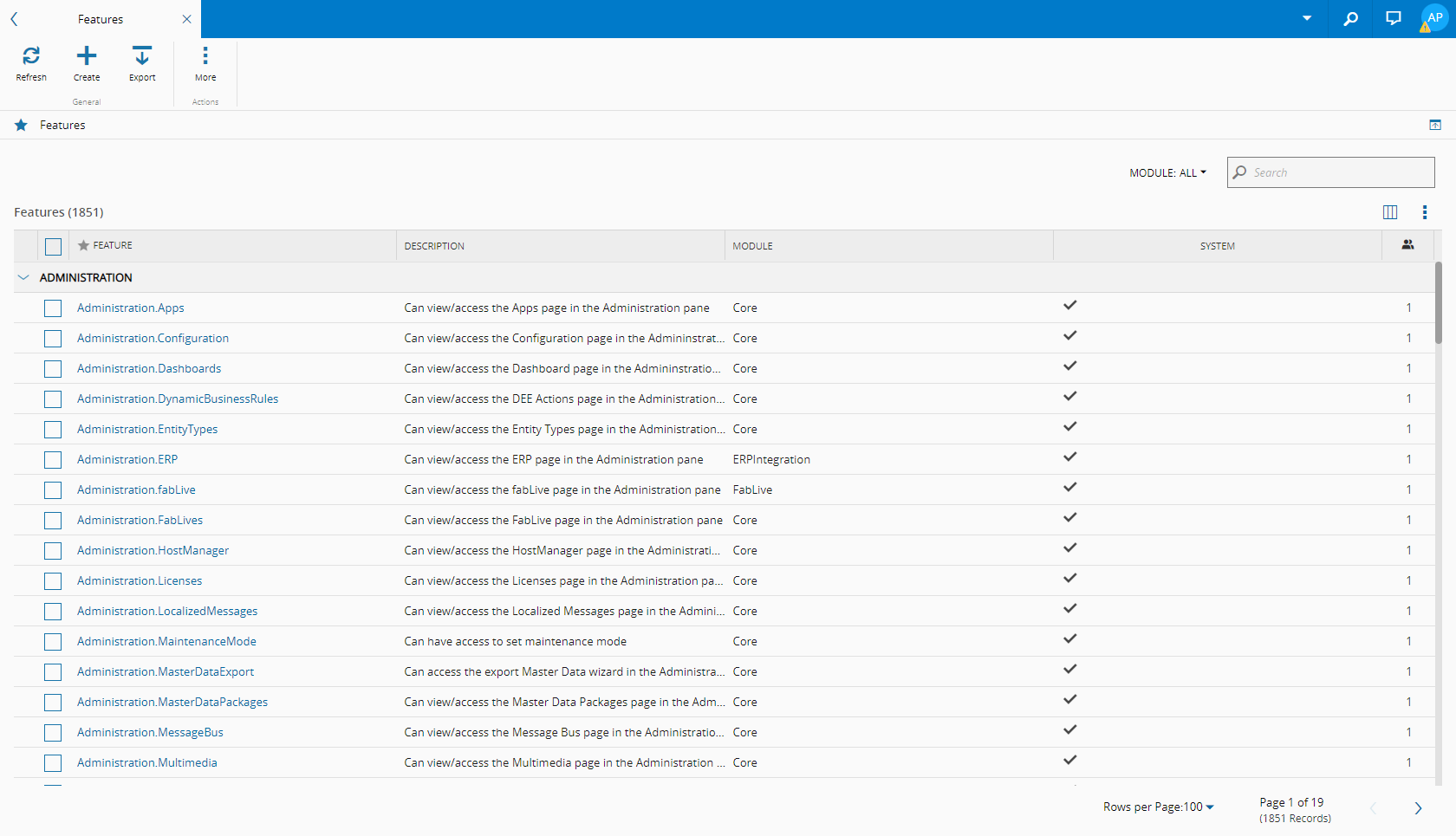Check the Administration.ERP row checkbox
The width and height of the screenshot is (1456, 836).
tap(53, 460)
